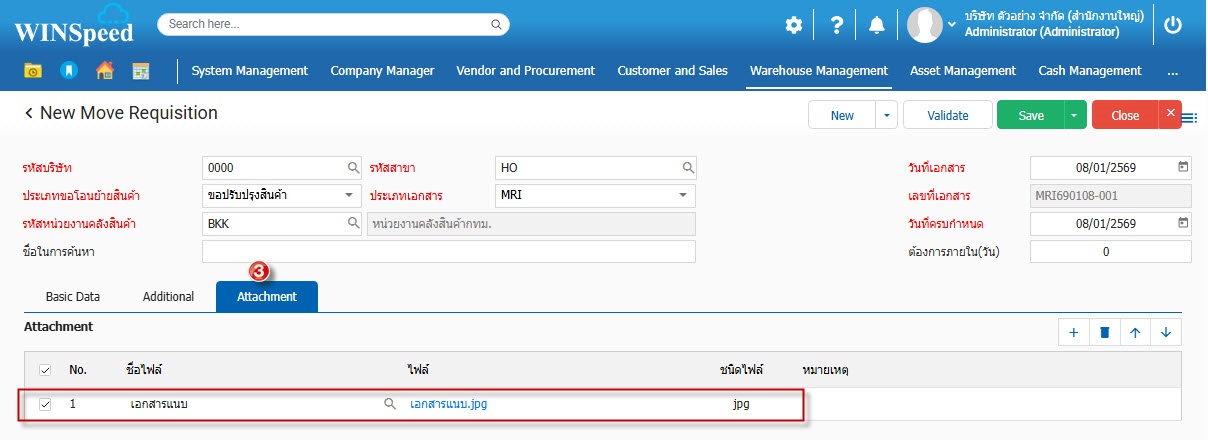Open the Warehouse Management menu

[x=818, y=70]
